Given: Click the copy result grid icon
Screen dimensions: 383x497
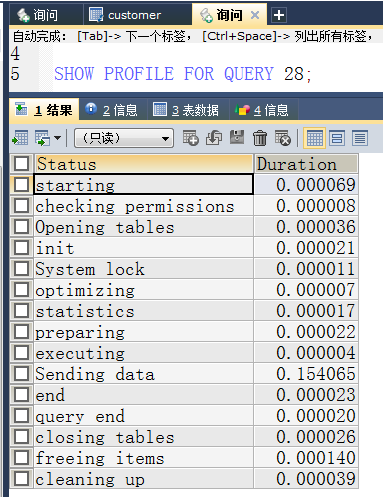Looking at the screenshot, I should click(x=43, y=138).
